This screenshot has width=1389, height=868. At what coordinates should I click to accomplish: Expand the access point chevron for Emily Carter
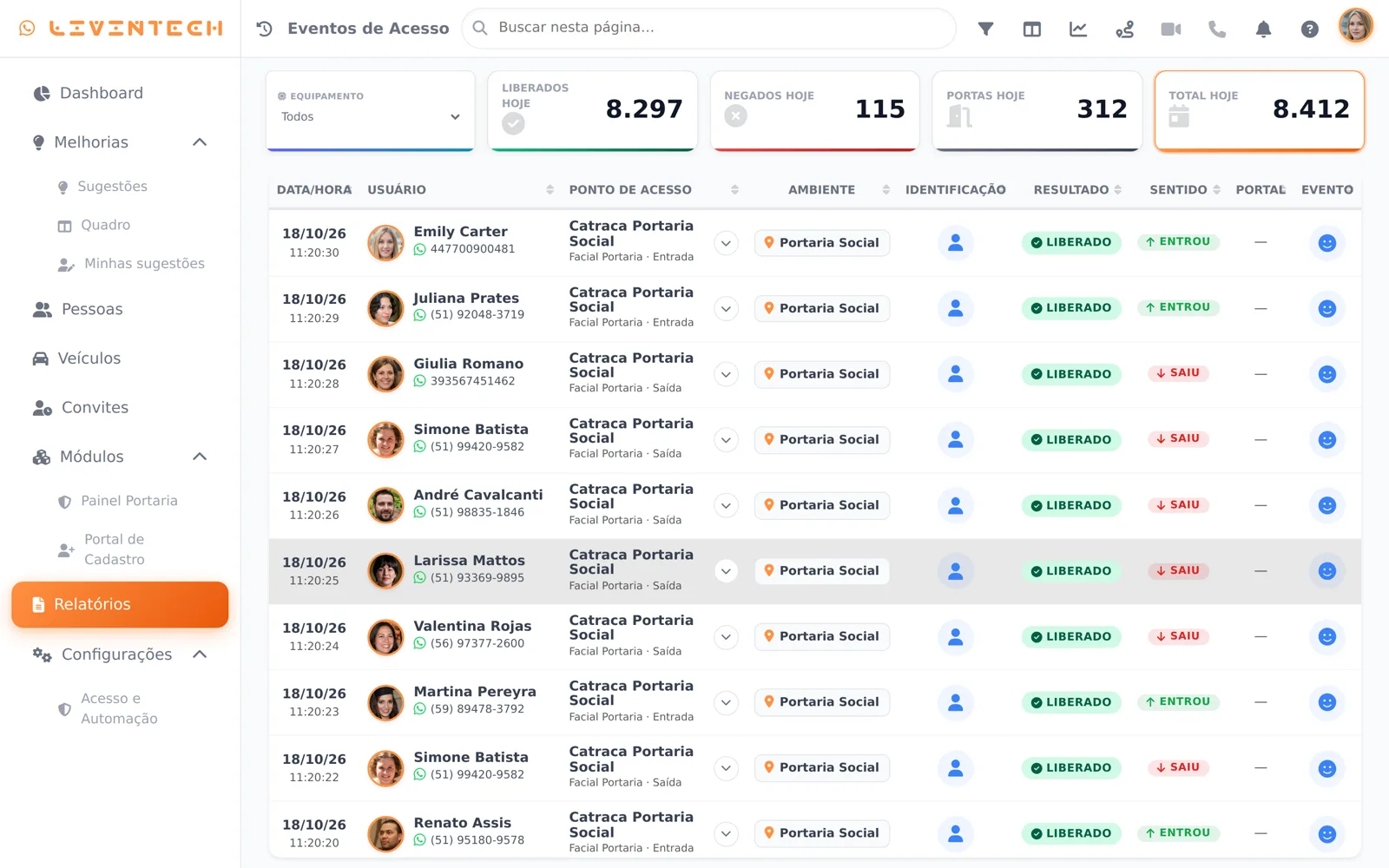tap(726, 243)
